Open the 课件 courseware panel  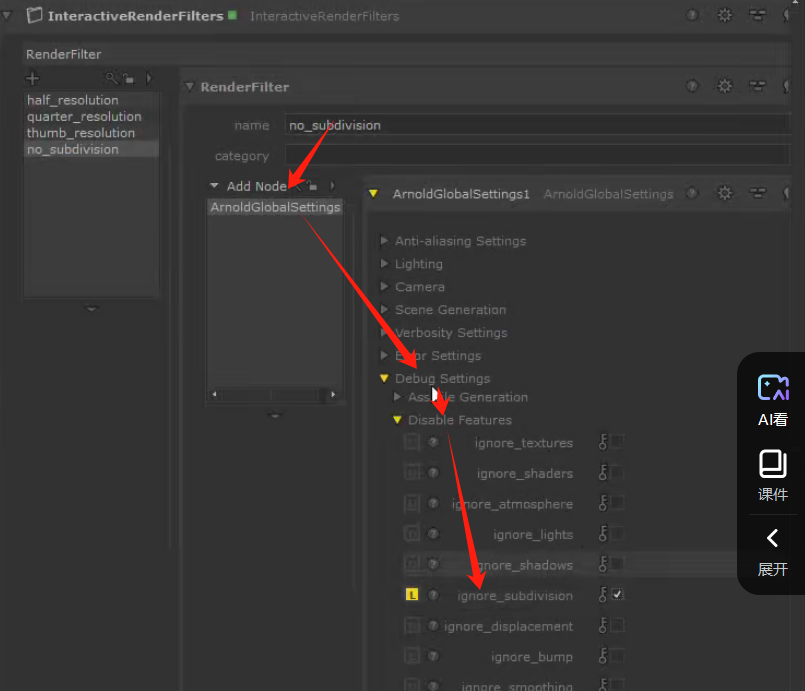click(x=773, y=475)
